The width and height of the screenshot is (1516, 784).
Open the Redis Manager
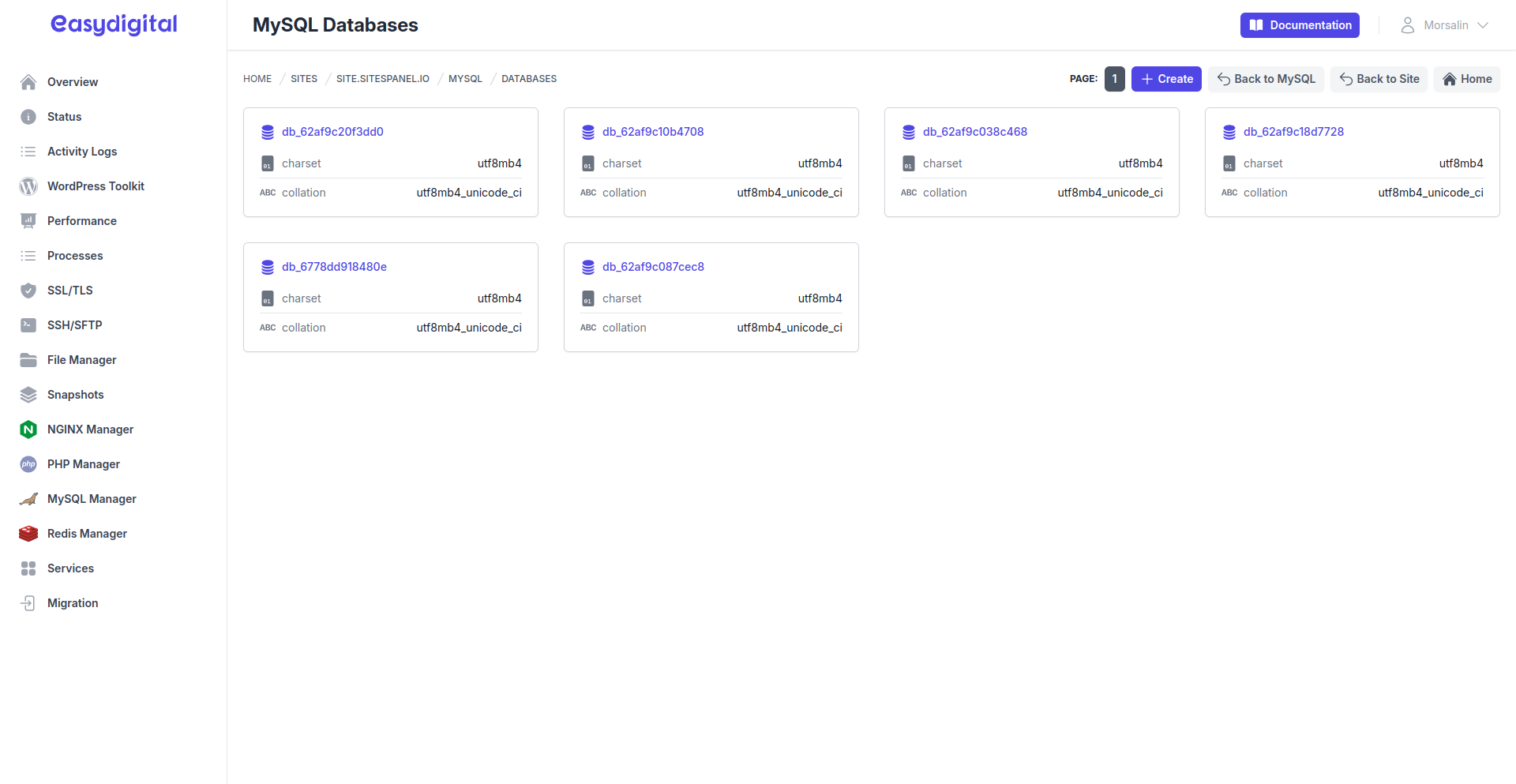(28, 533)
